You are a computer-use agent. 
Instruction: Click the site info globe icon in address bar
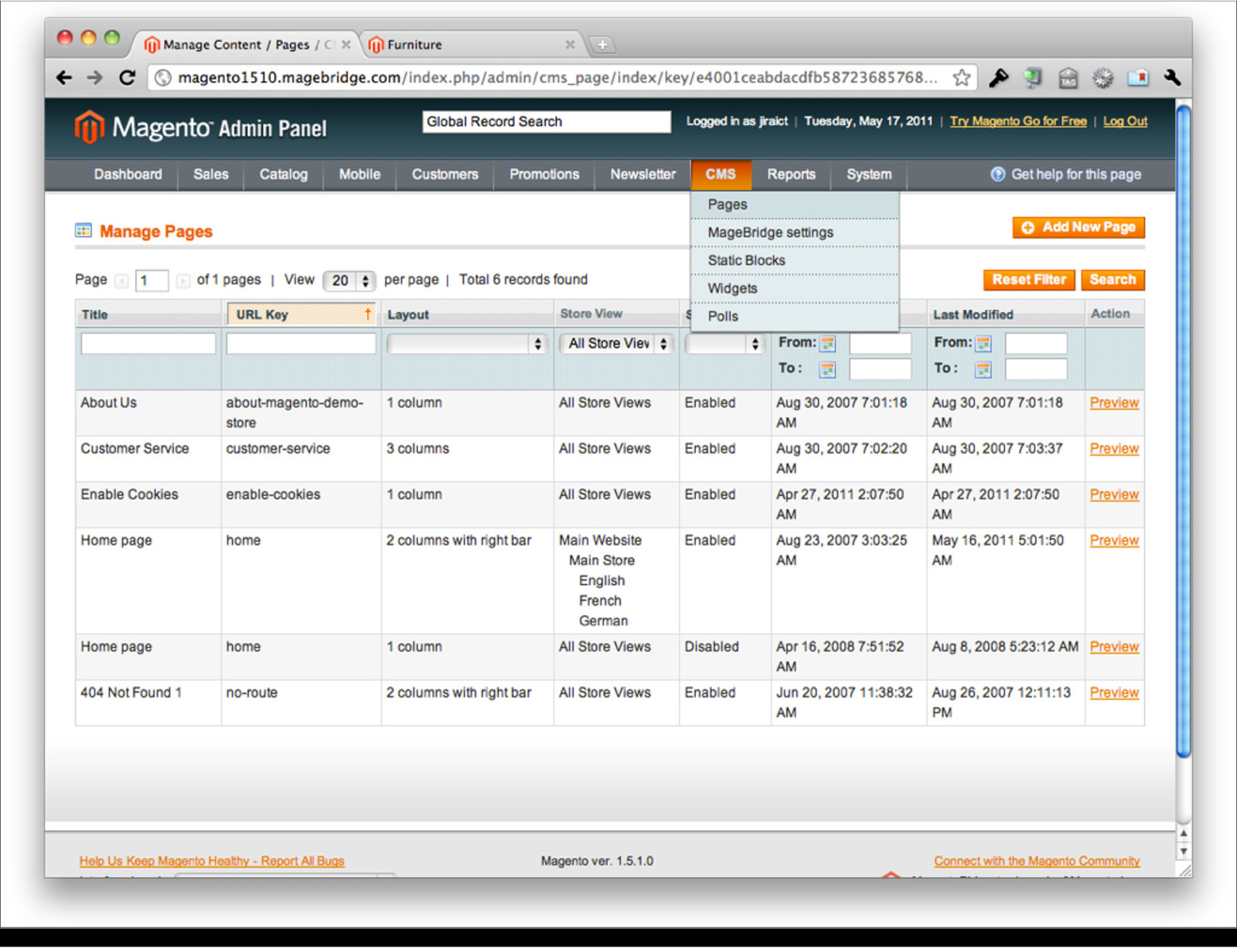(163, 78)
